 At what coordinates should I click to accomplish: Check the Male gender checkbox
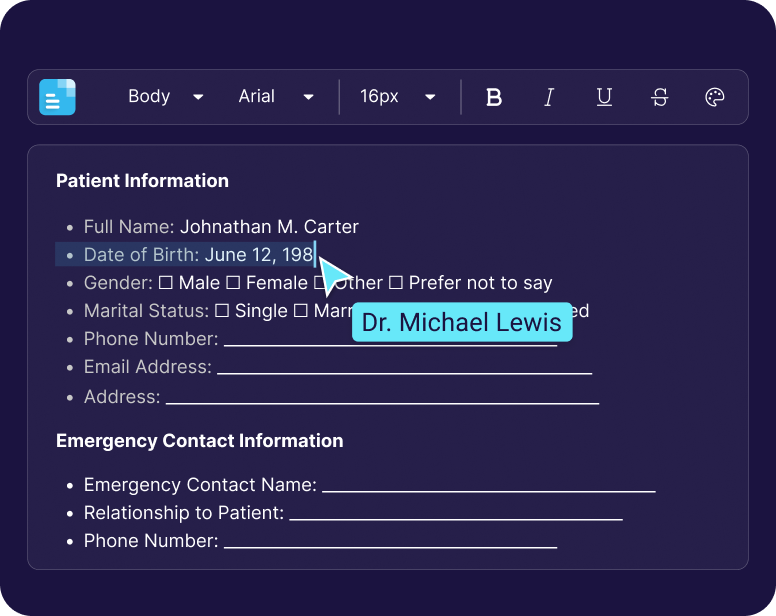pyautogui.click(x=166, y=283)
